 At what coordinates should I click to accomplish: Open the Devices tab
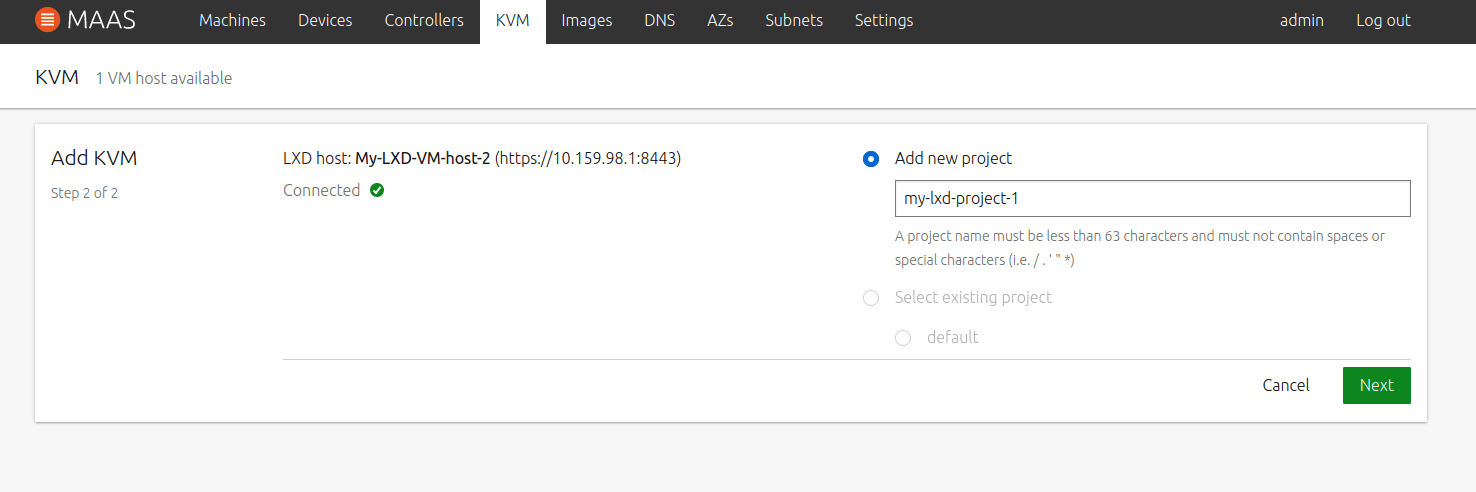(x=325, y=20)
